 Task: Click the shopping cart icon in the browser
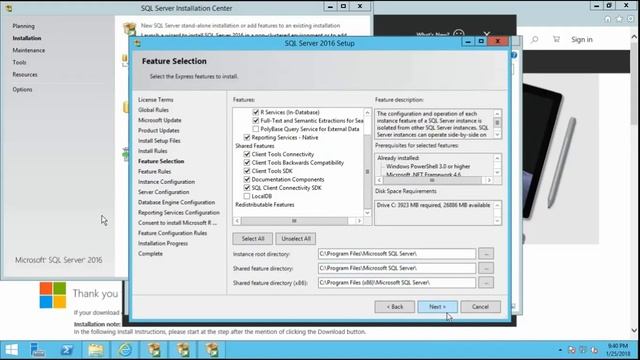click(556, 39)
